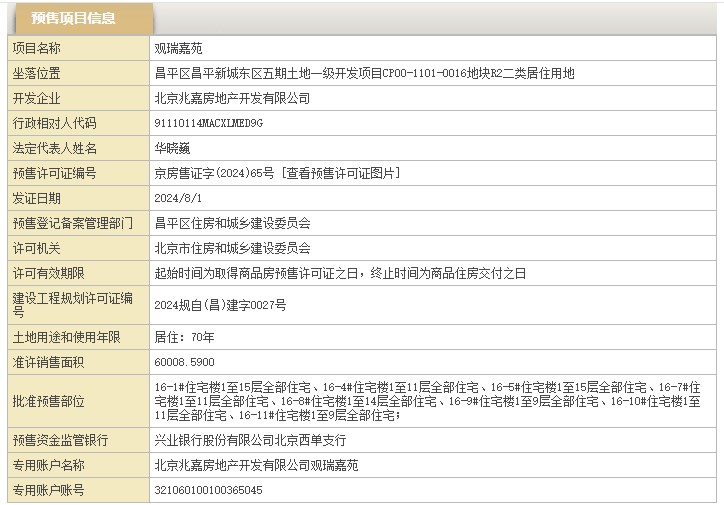
Task: Click the location text starting 昌平区昌平新城东区
Action: click(364, 73)
